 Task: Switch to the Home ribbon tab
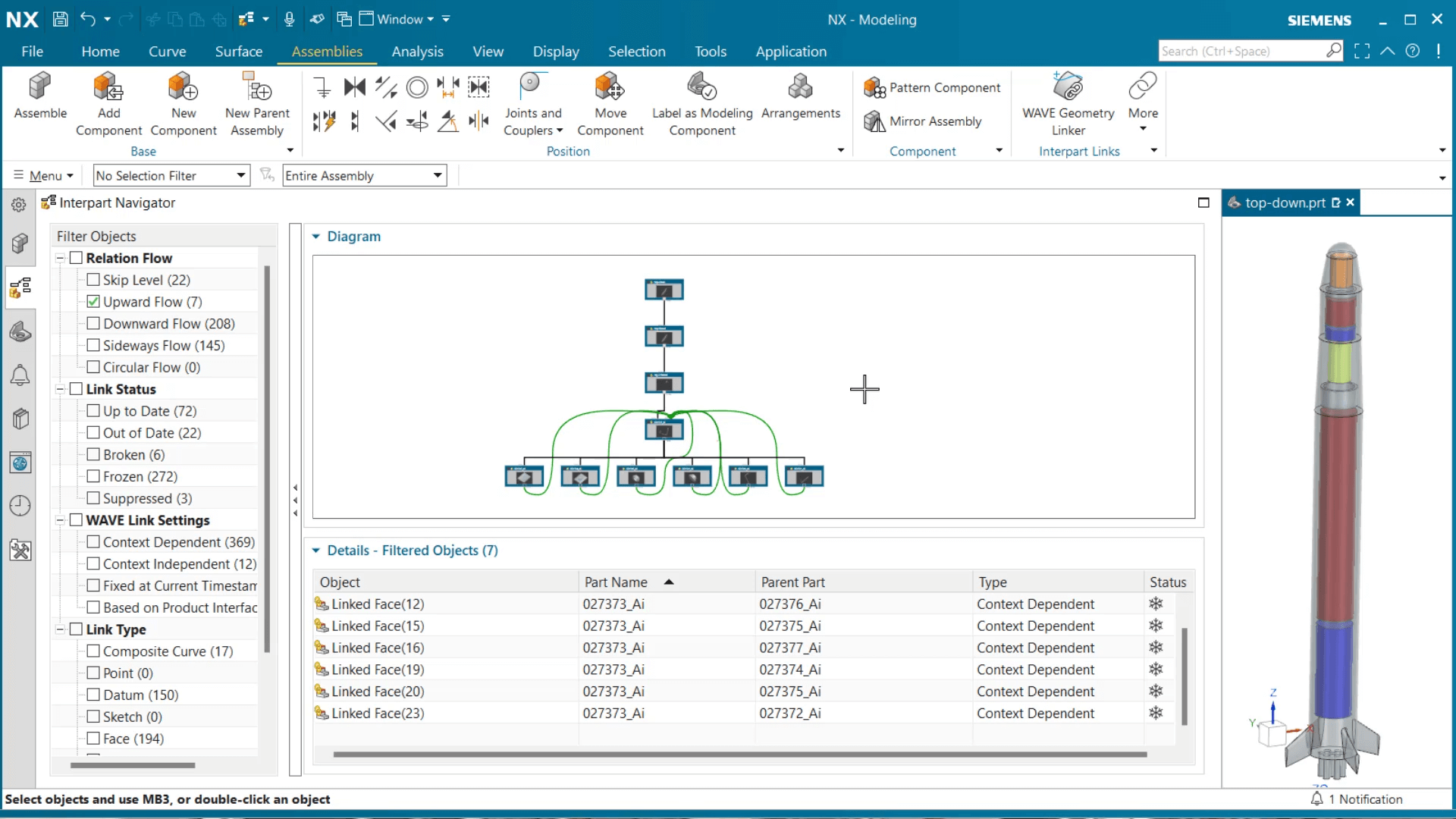pos(100,52)
